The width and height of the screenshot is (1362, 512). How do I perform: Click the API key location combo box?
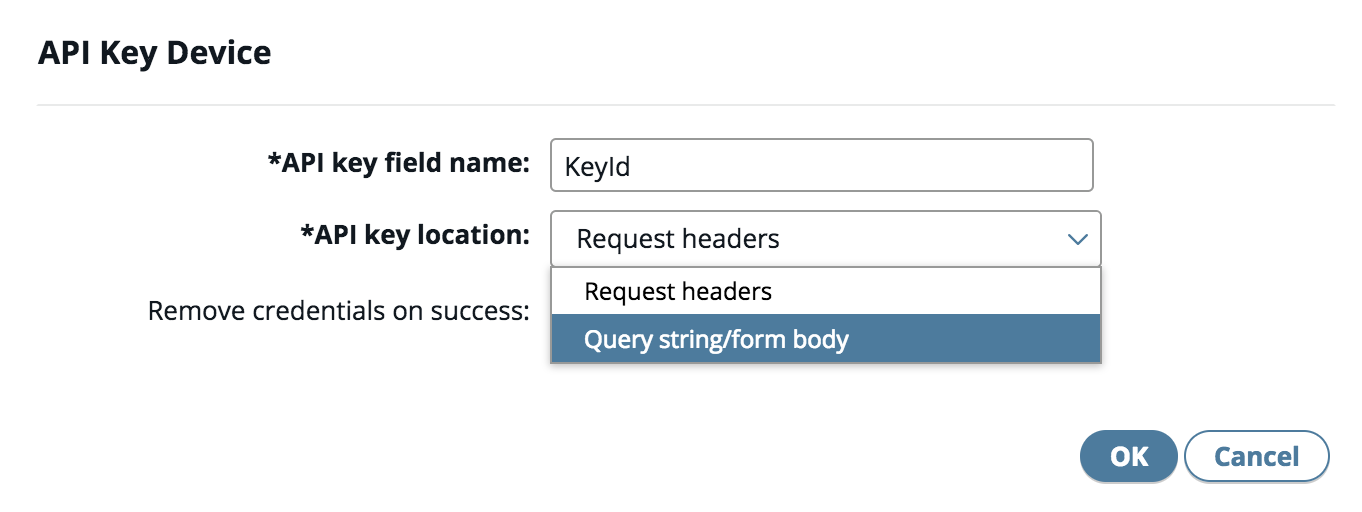pos(826,239)
